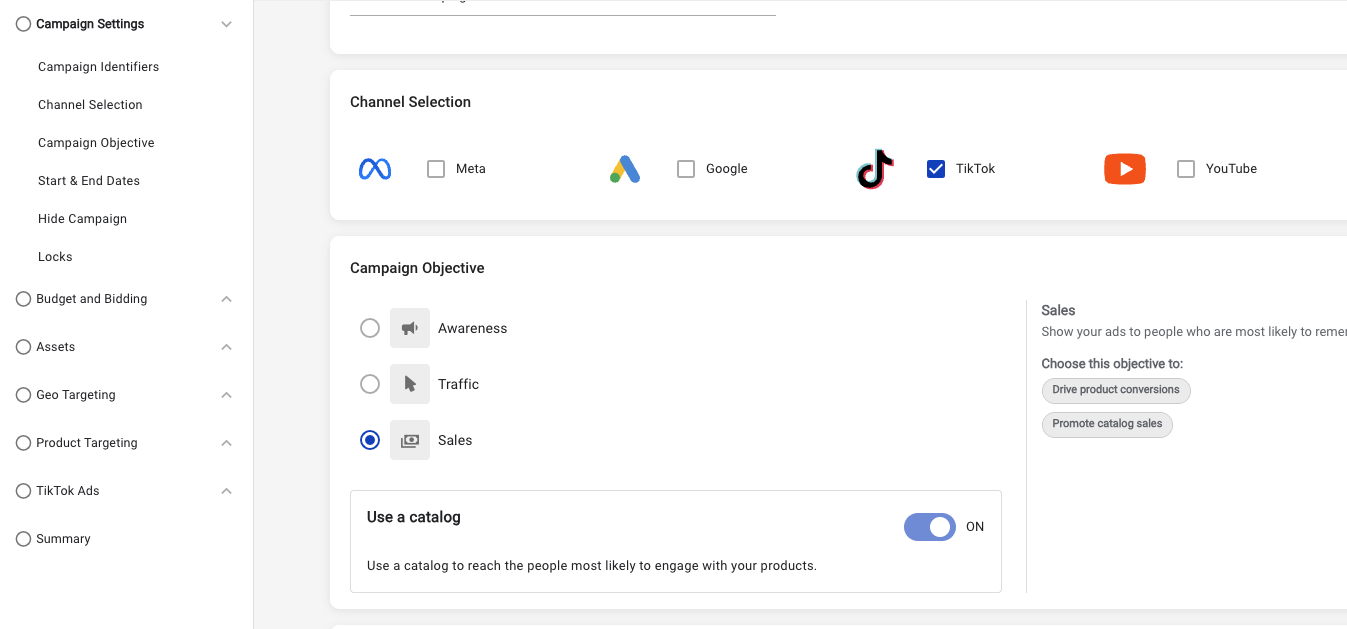
Task: Click the Drive product conversions chip
Action: 1115,390
